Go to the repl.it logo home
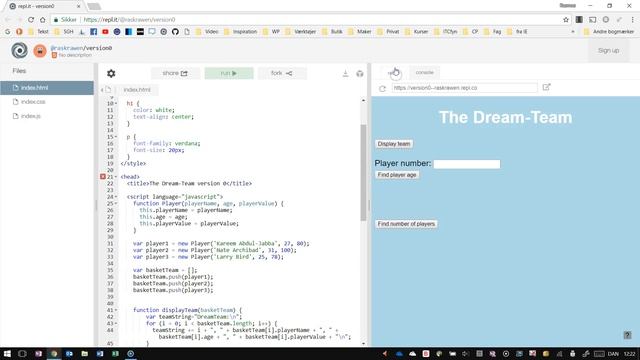 point(19,51)
